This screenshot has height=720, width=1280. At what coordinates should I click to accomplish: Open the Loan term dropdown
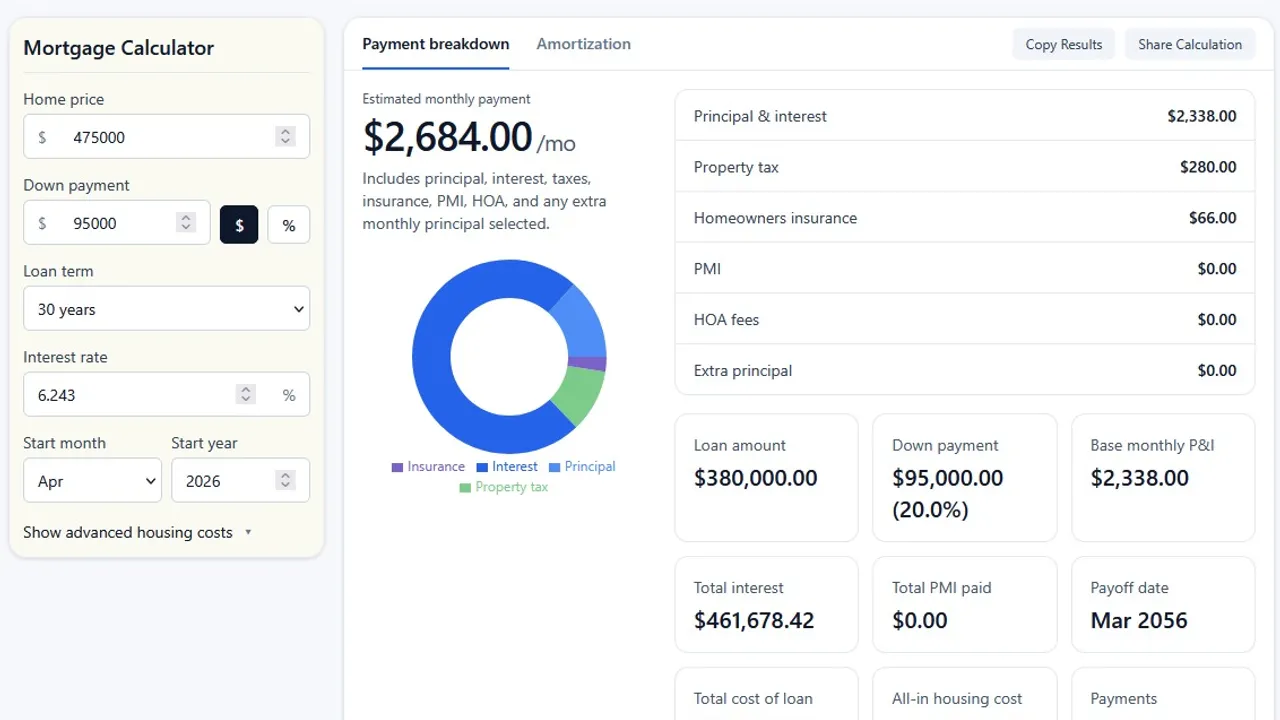pyautogui.click(x=166, y=309)
